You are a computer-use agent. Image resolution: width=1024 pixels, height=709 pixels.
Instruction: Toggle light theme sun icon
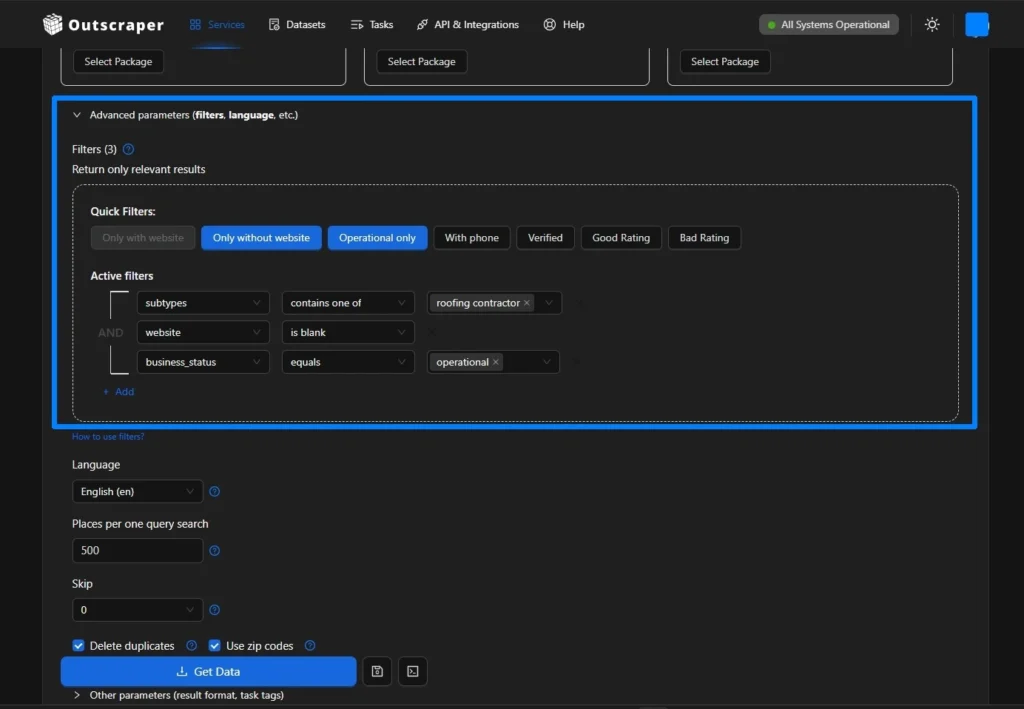[x=932, y=24]
